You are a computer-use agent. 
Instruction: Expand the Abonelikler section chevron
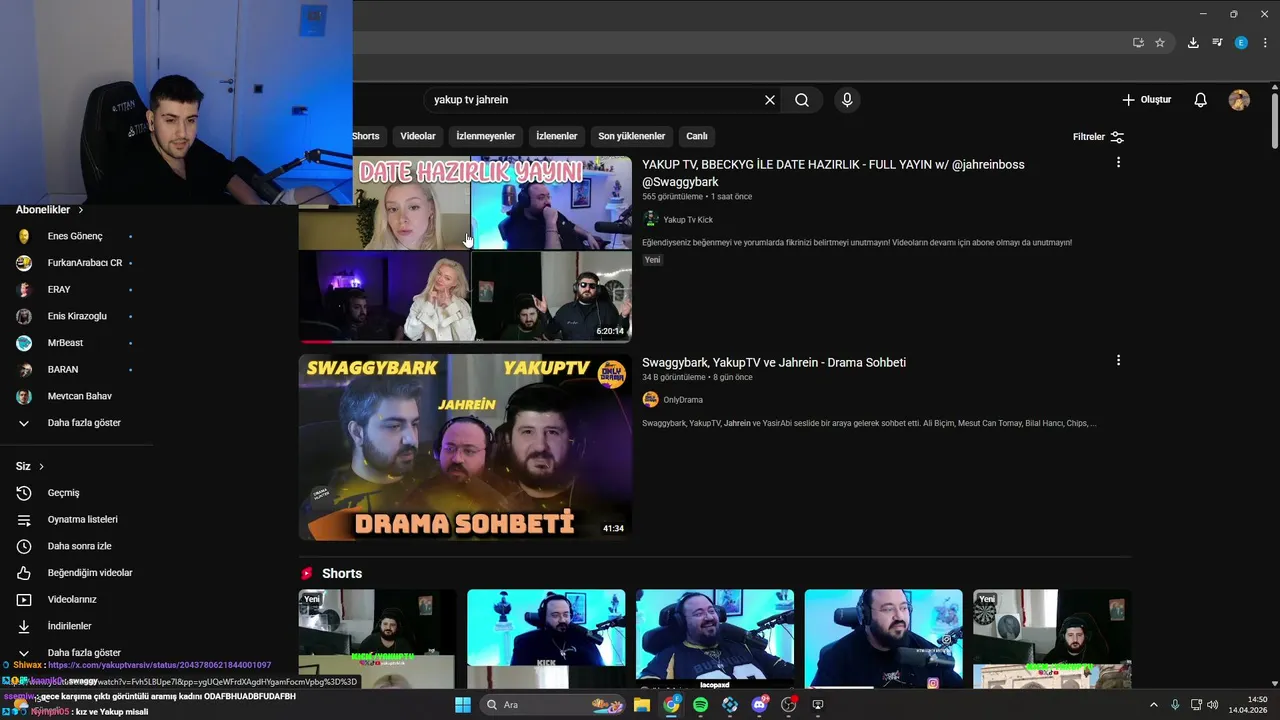(81, 210)
